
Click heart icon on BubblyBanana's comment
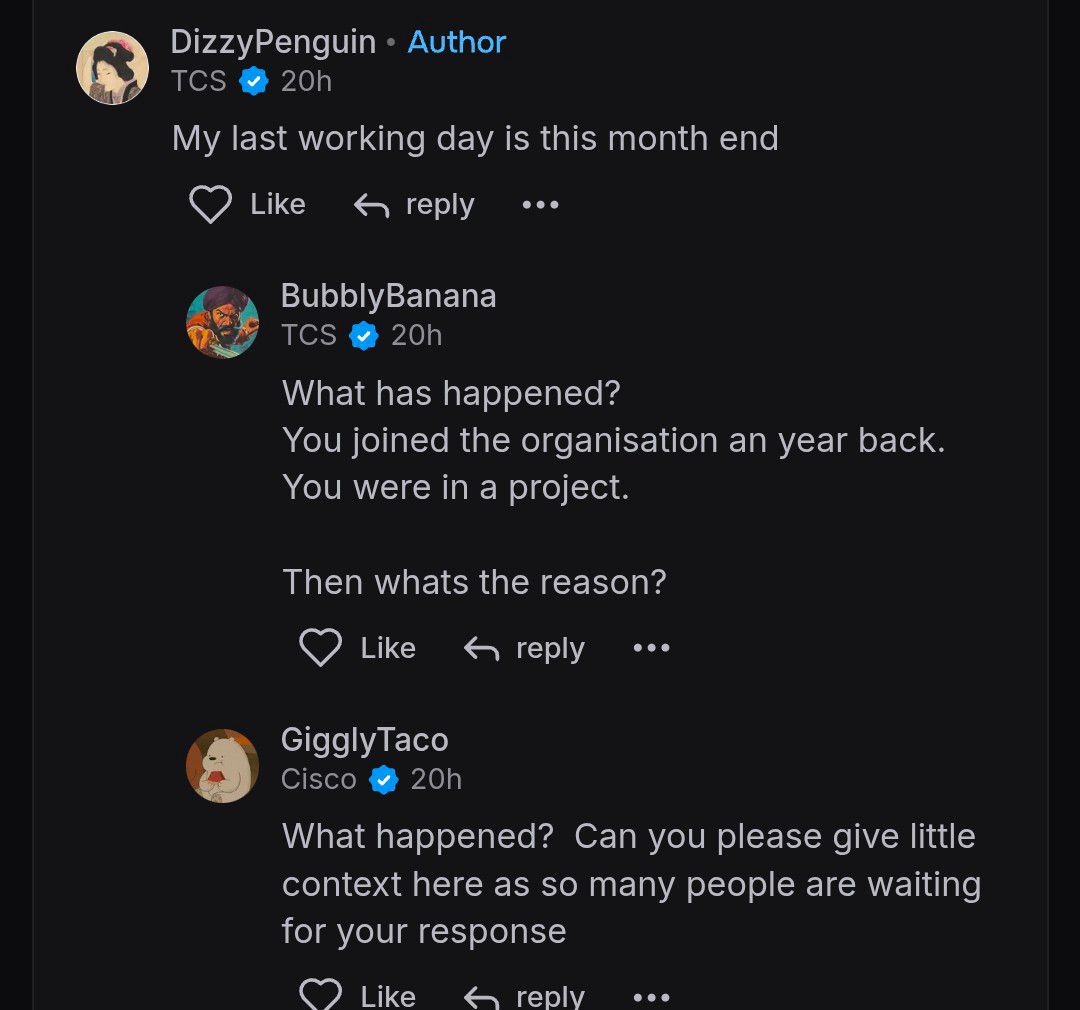coord(320,648)
